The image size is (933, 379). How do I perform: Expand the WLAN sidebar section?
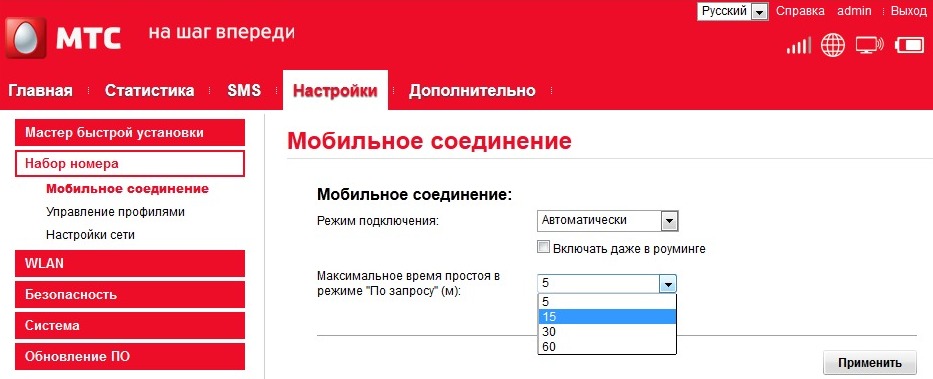(x=130, y=264)
